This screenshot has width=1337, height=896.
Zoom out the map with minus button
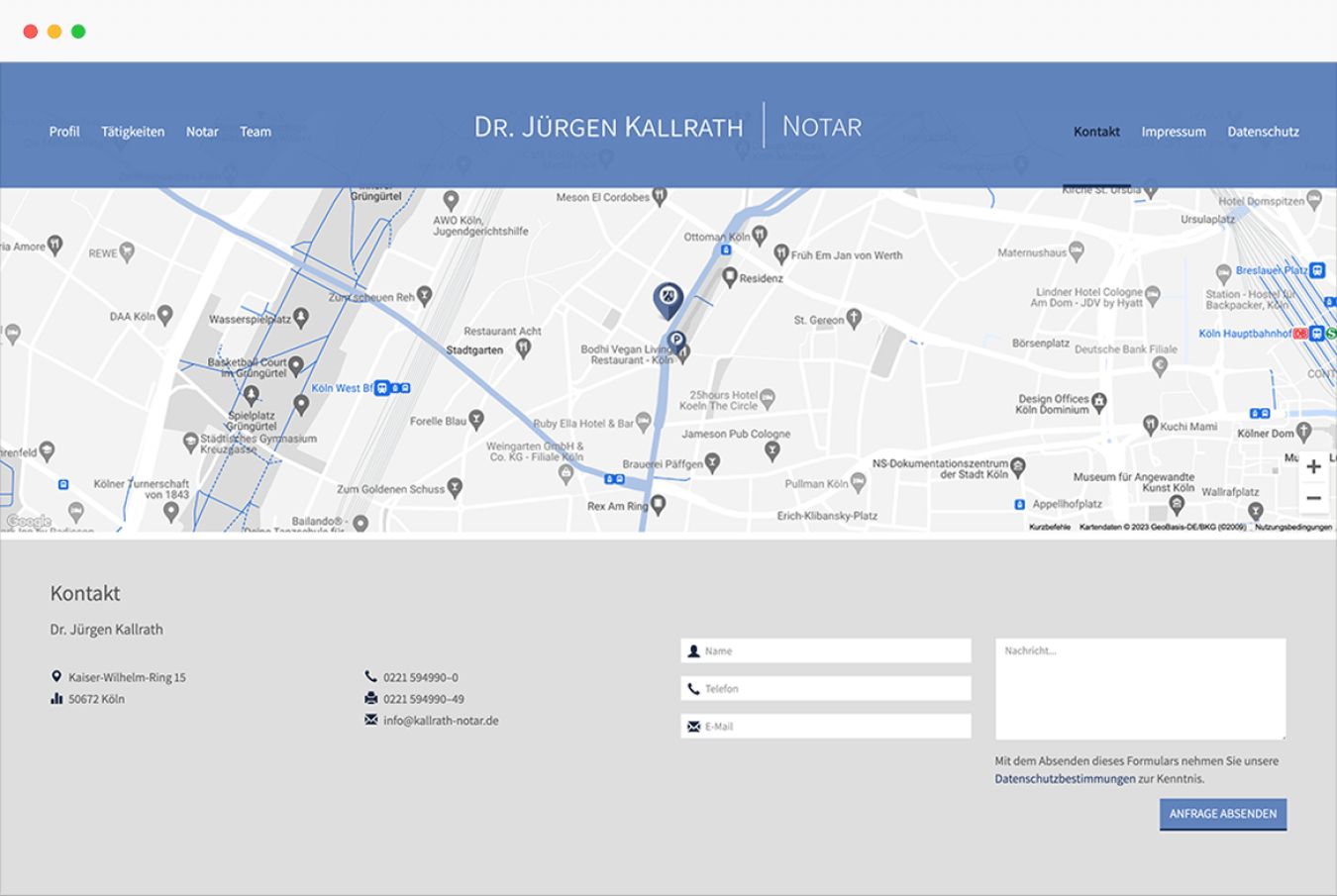1313,498
